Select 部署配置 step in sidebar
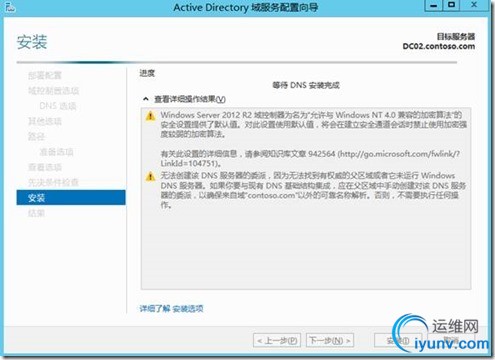Screen dimensions: 495x360 tap(45, 75)
